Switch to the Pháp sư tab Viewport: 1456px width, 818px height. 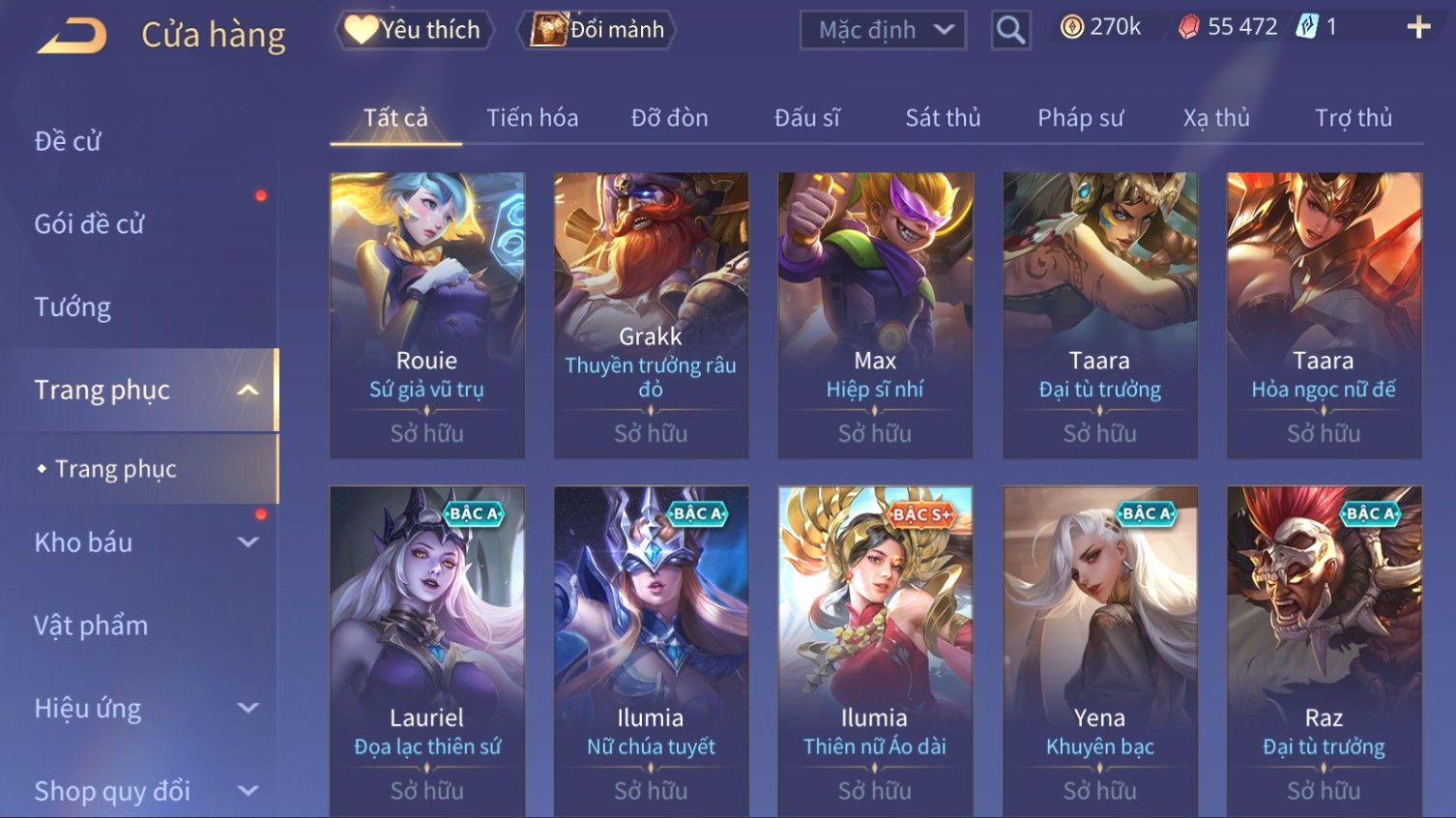pyautogui.click(x=1080, y=118)
